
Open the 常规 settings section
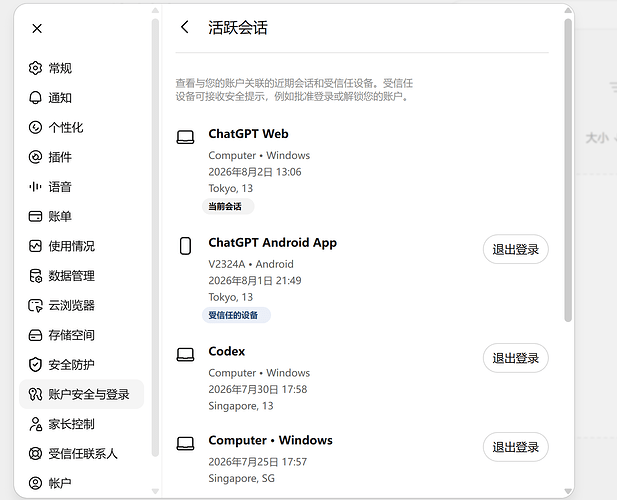coord(81,68)
